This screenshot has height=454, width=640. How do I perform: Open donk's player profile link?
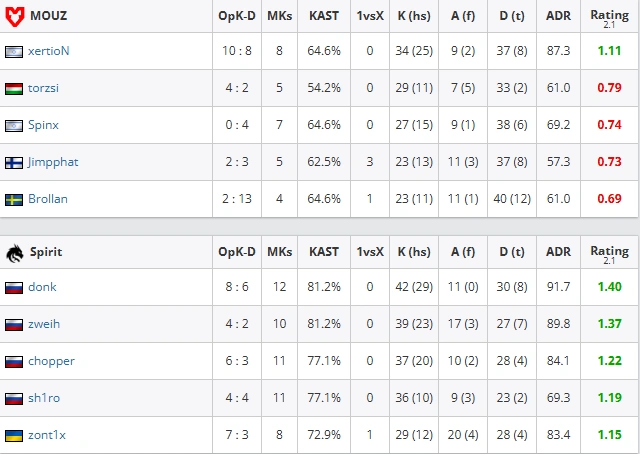tap(42, 287)
